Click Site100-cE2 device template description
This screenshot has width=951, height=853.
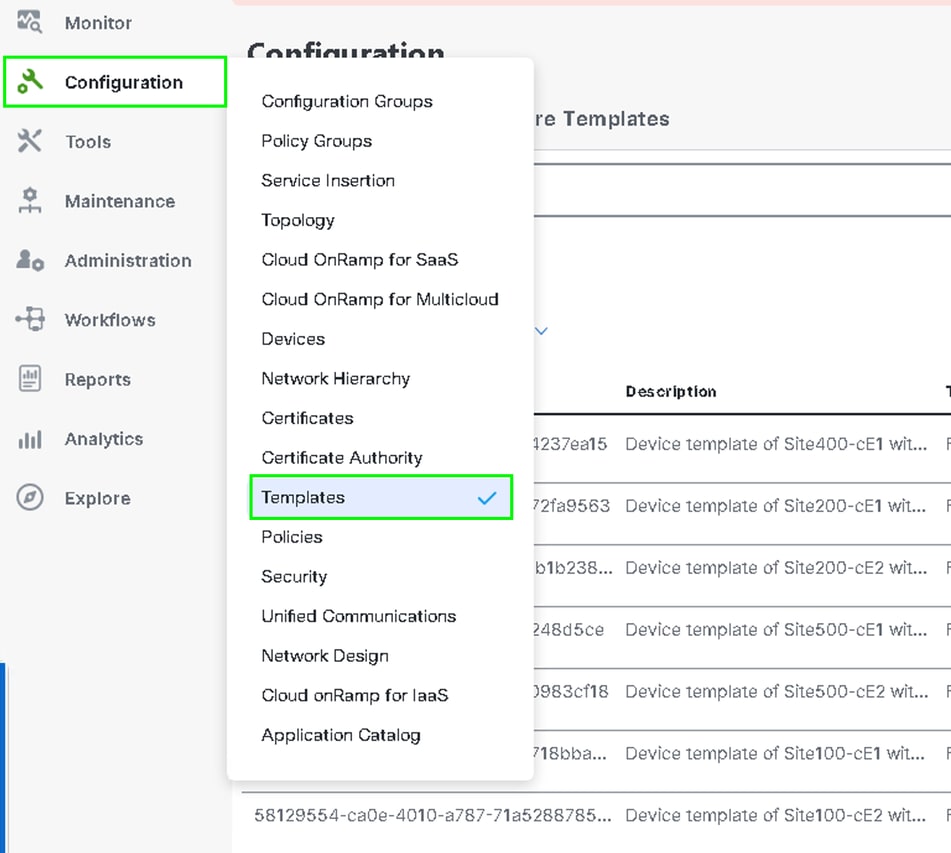click(776, 815)
